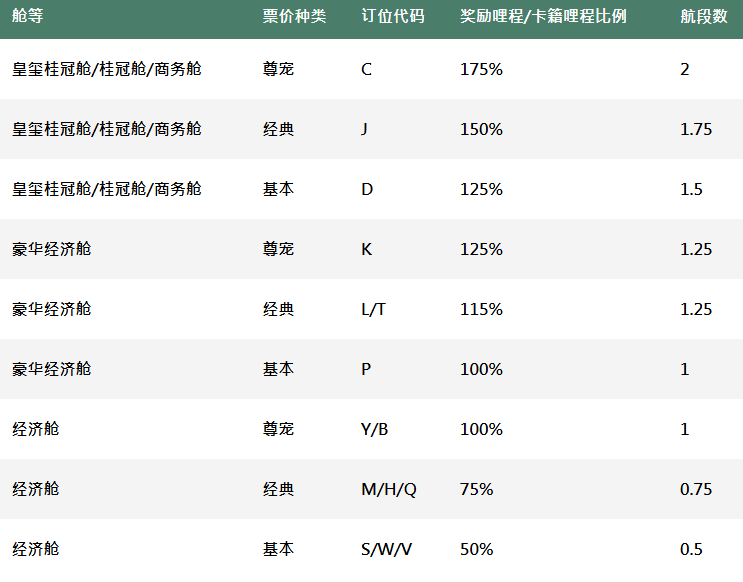The height and width of the screenshot is (582, 743).
Task: Click the segment count 1.5 cell
Action: tap(691, 189)
